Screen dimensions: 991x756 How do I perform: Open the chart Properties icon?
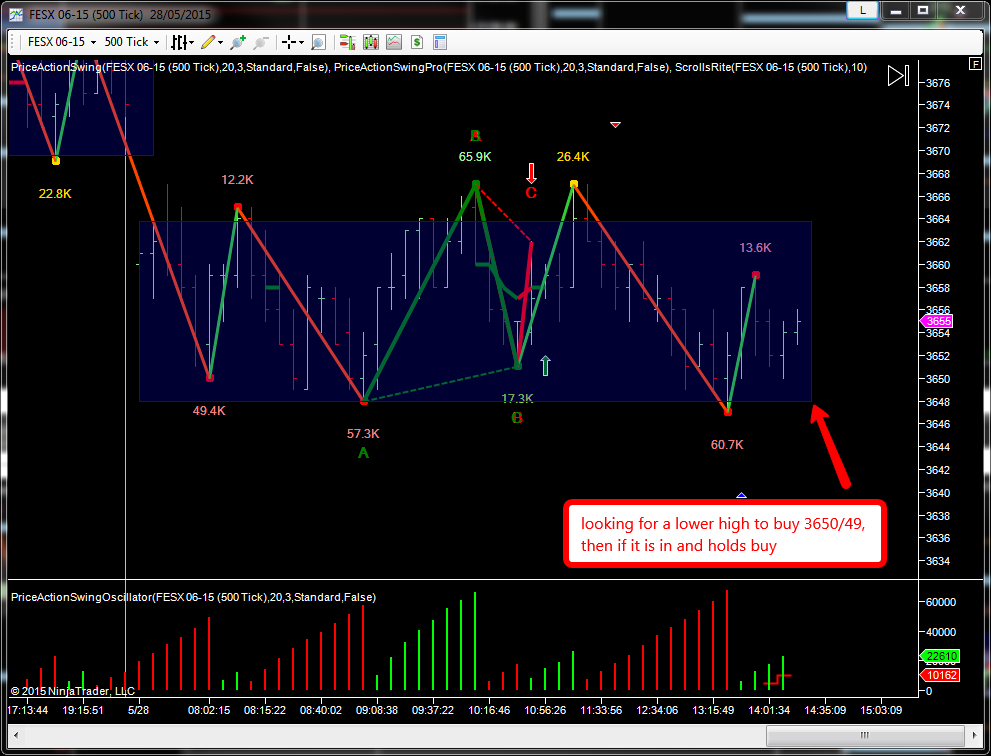pyautogui.click(x=440, y=42)
